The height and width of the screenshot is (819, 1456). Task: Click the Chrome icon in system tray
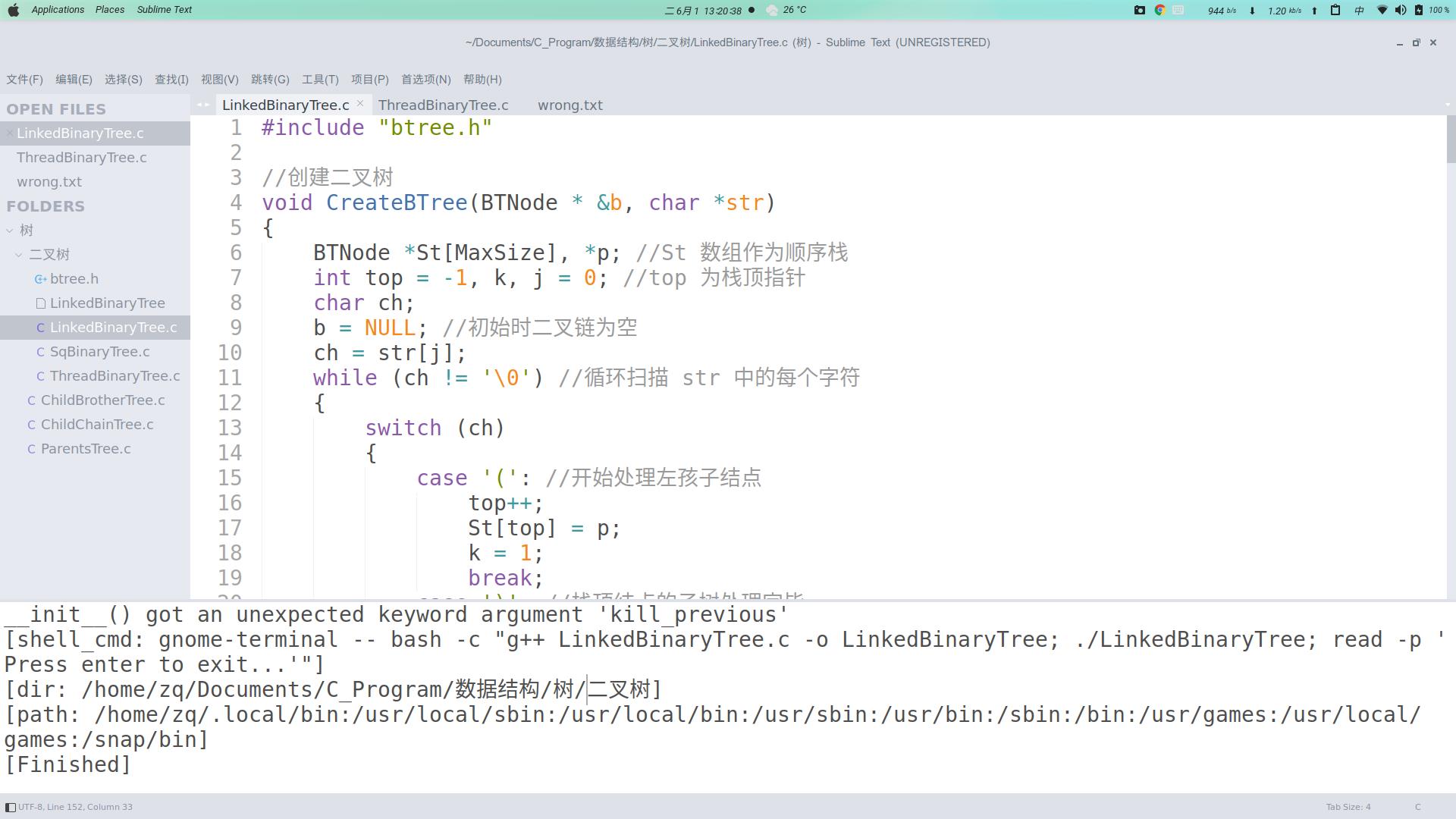(x=1159, y=10)
